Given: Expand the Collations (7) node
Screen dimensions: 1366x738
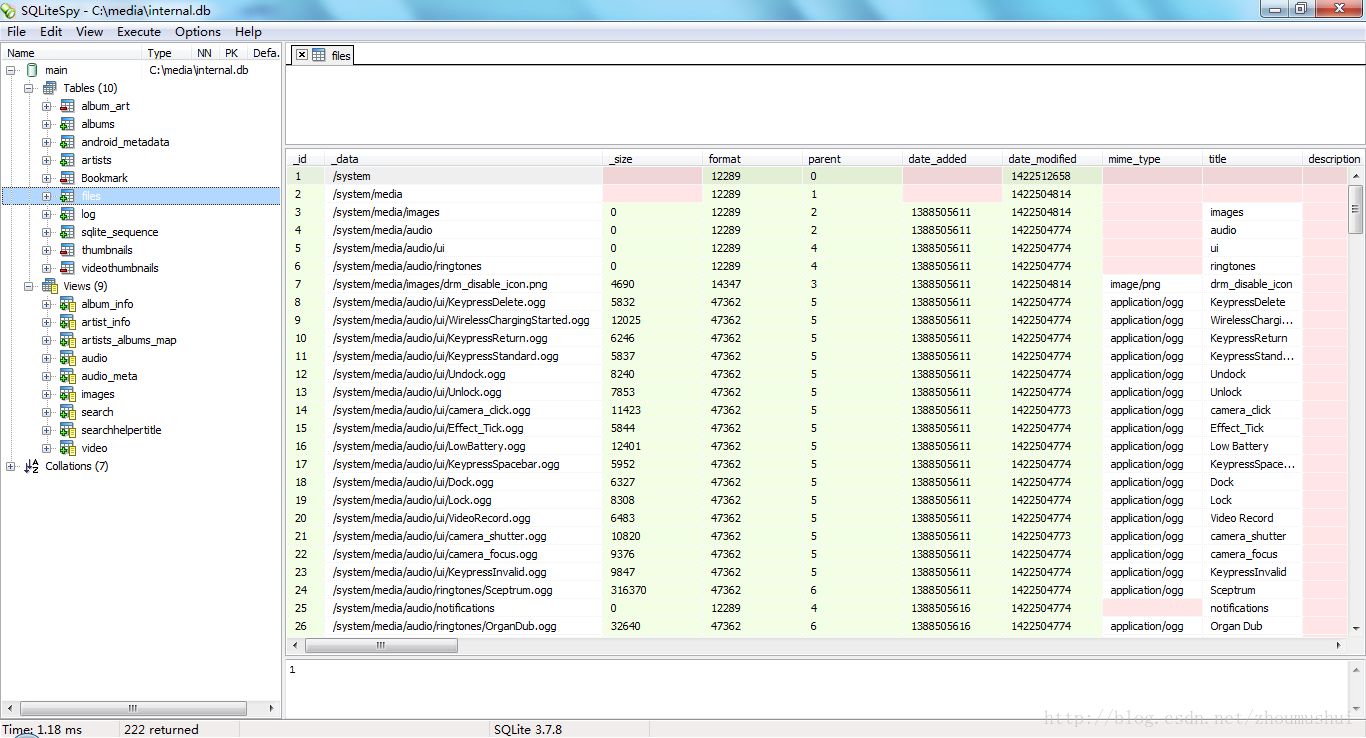Looking at the screenshot, I should click(11, 466).
